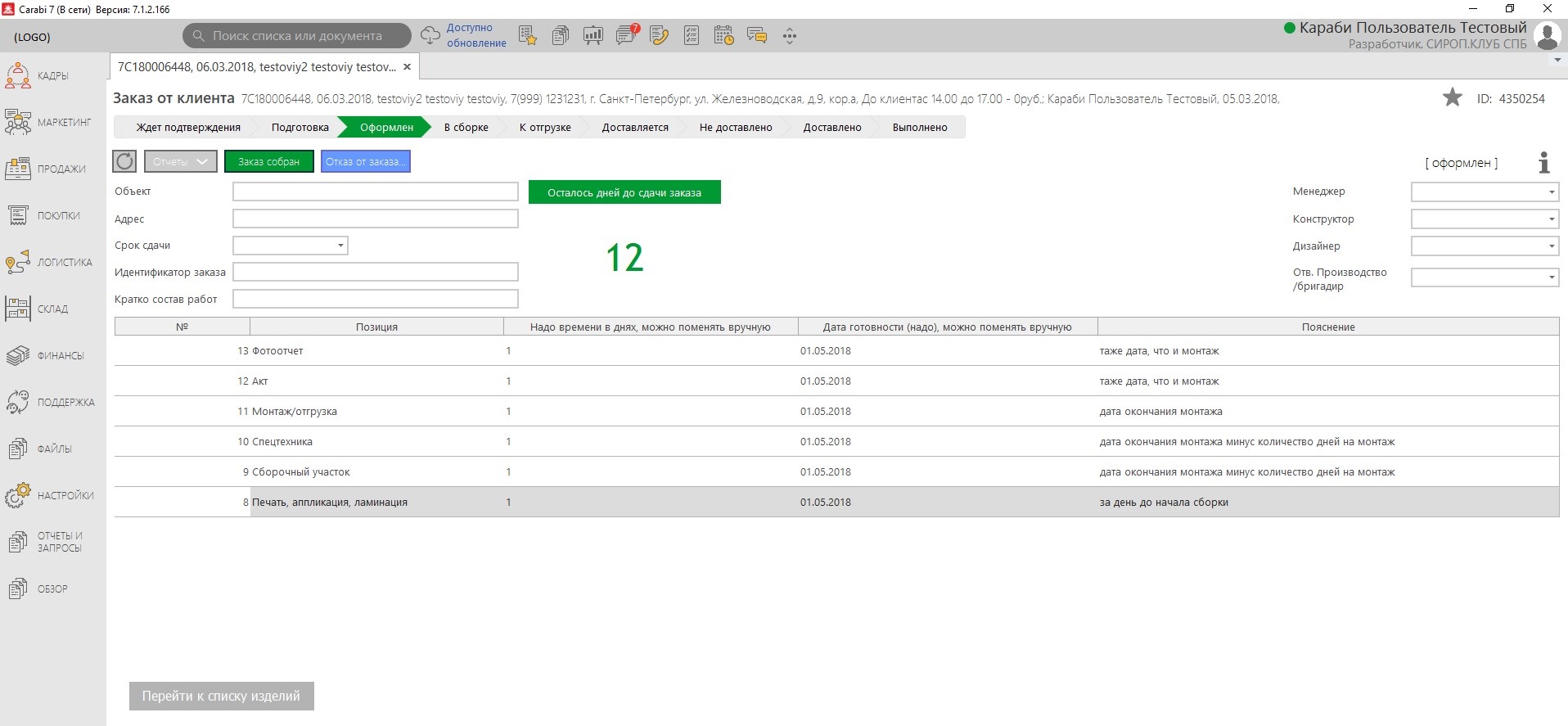
Task: Expand the Менеджер combo box
Action: [1551, 192]
